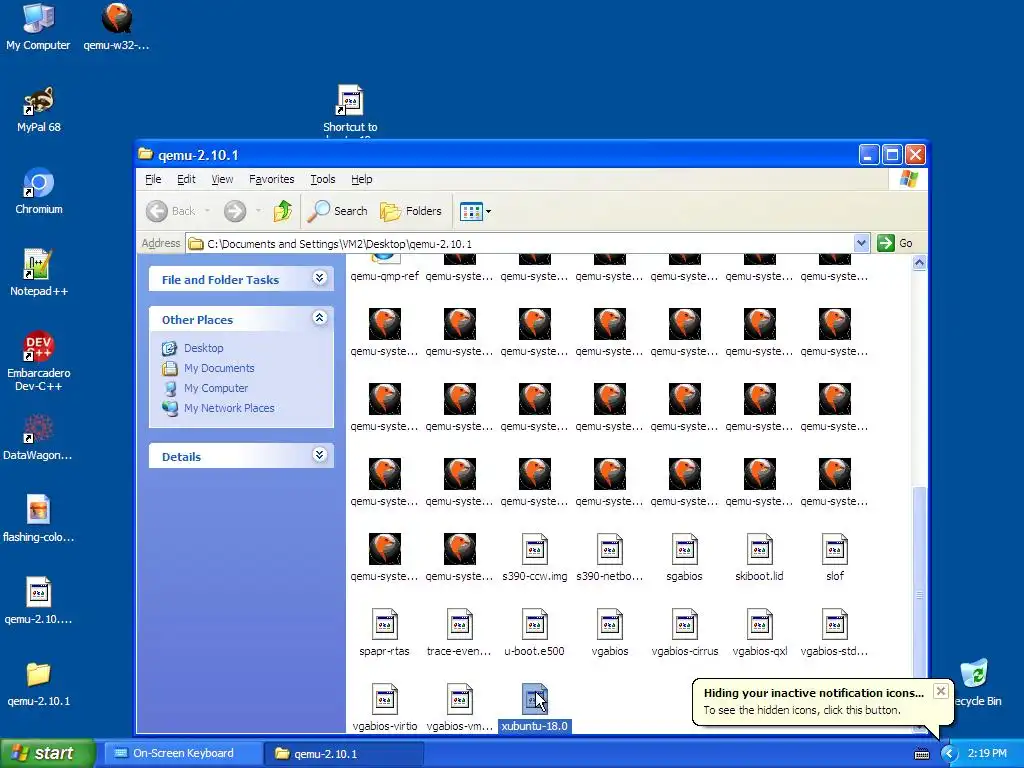The height and width of the screenshot is (768, 1024).
Task: Select the sgabios file
Action: click(684, 557)
